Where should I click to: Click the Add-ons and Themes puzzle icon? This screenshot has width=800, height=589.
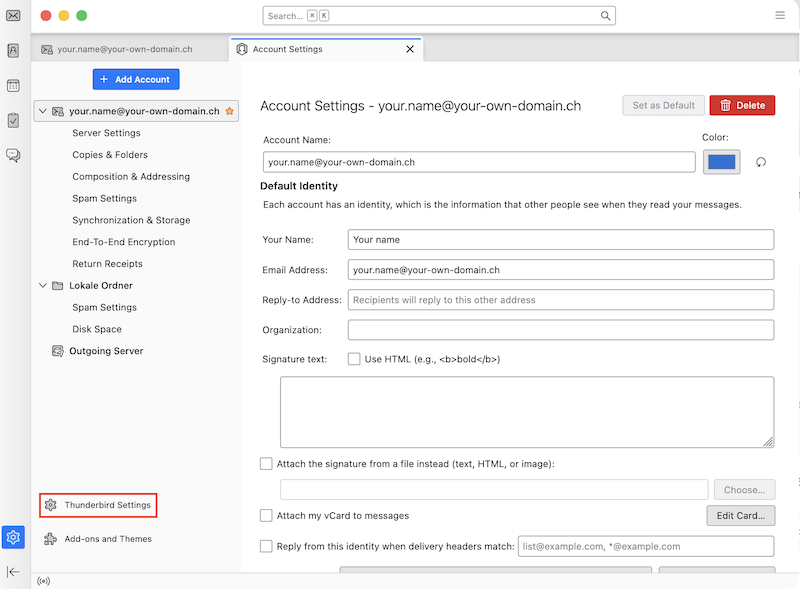tap(51, 539)
